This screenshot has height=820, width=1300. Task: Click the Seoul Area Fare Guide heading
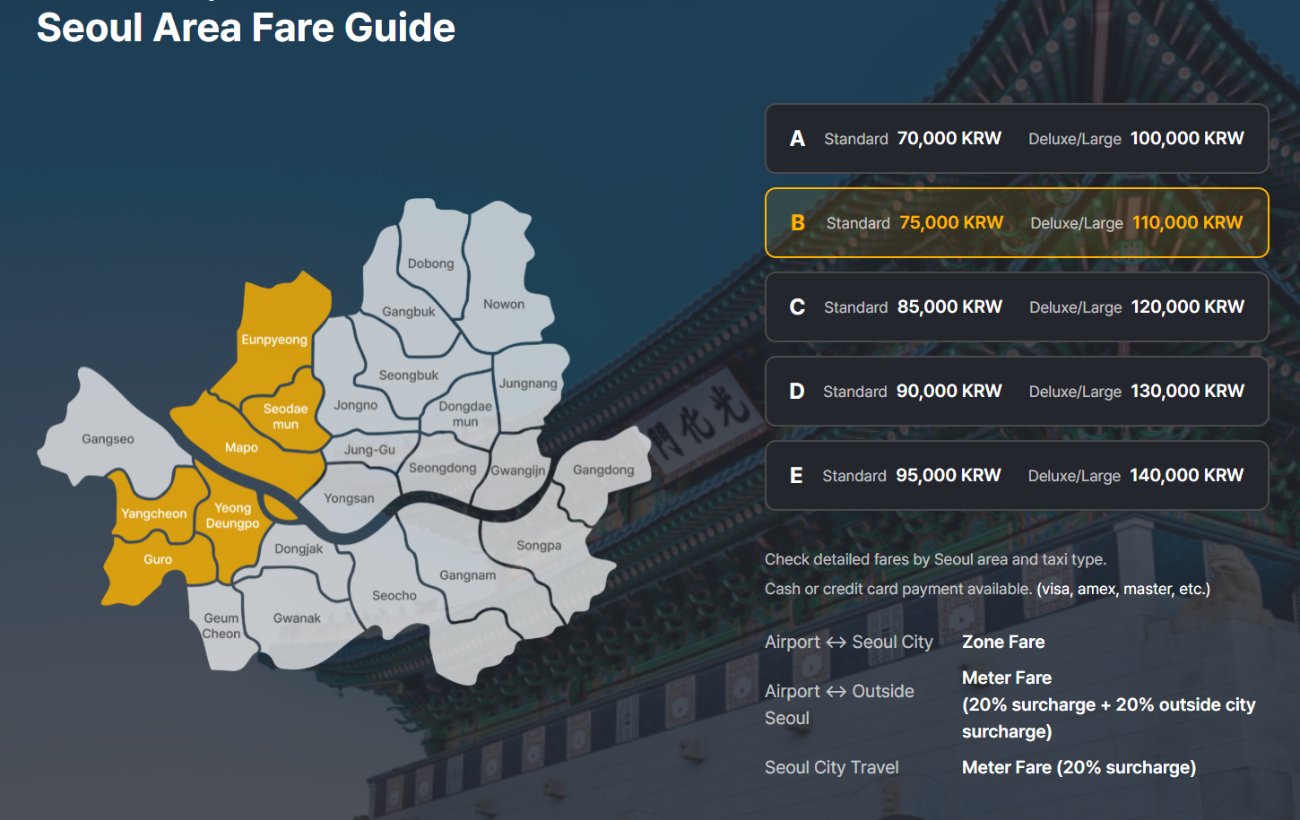[246, 27]
